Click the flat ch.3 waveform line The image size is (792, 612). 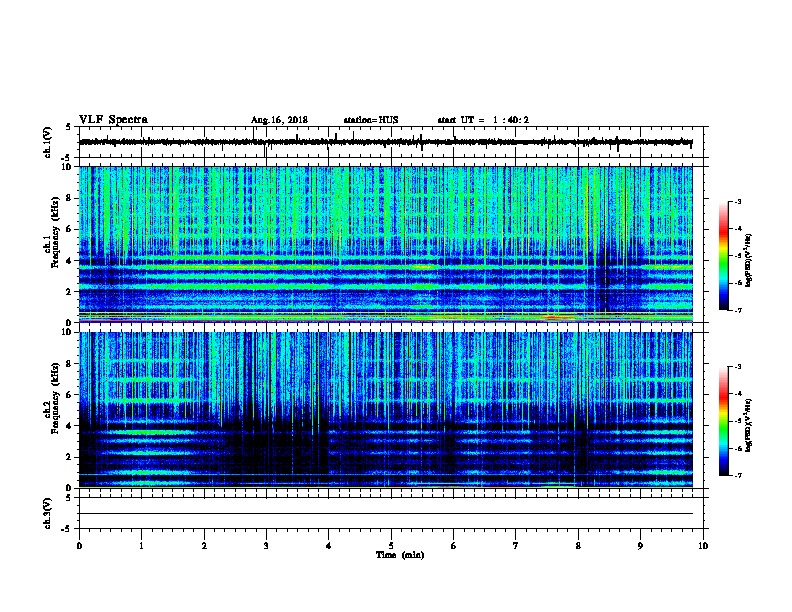[386, 514]
